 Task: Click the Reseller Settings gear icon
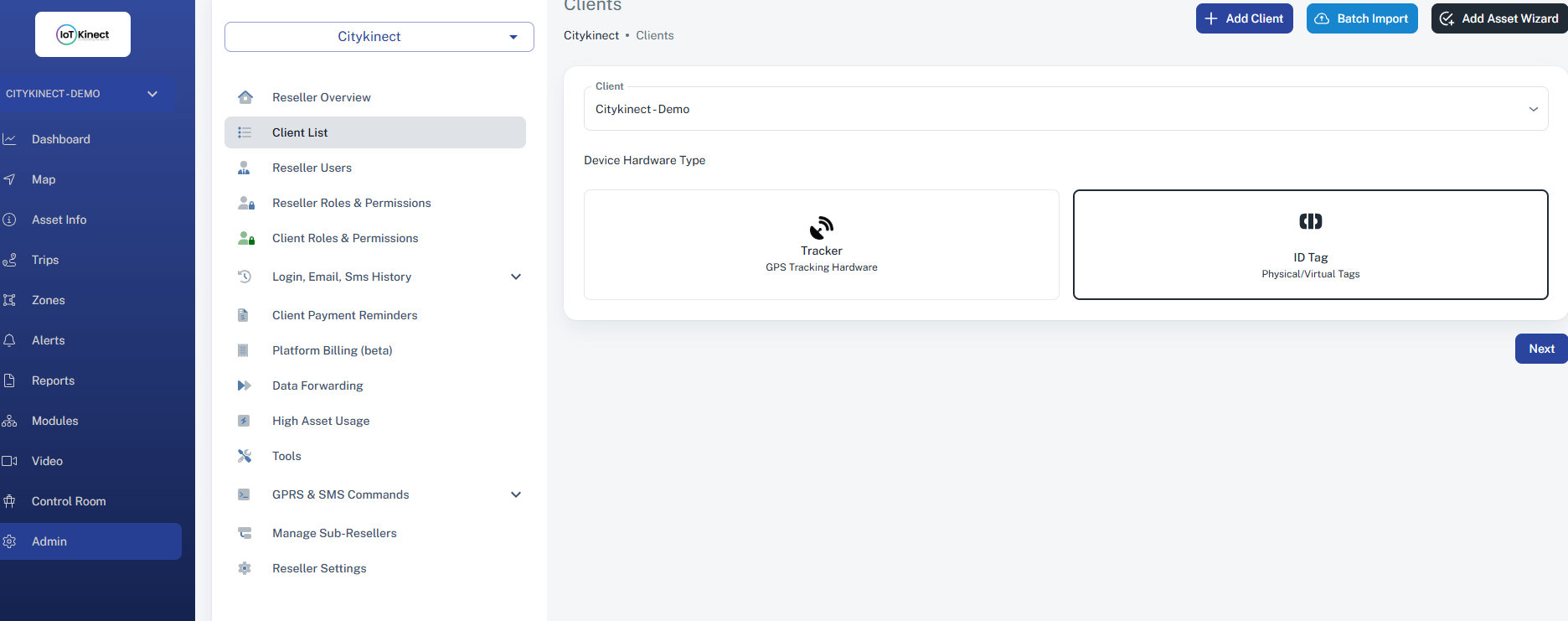coord(245,568)
